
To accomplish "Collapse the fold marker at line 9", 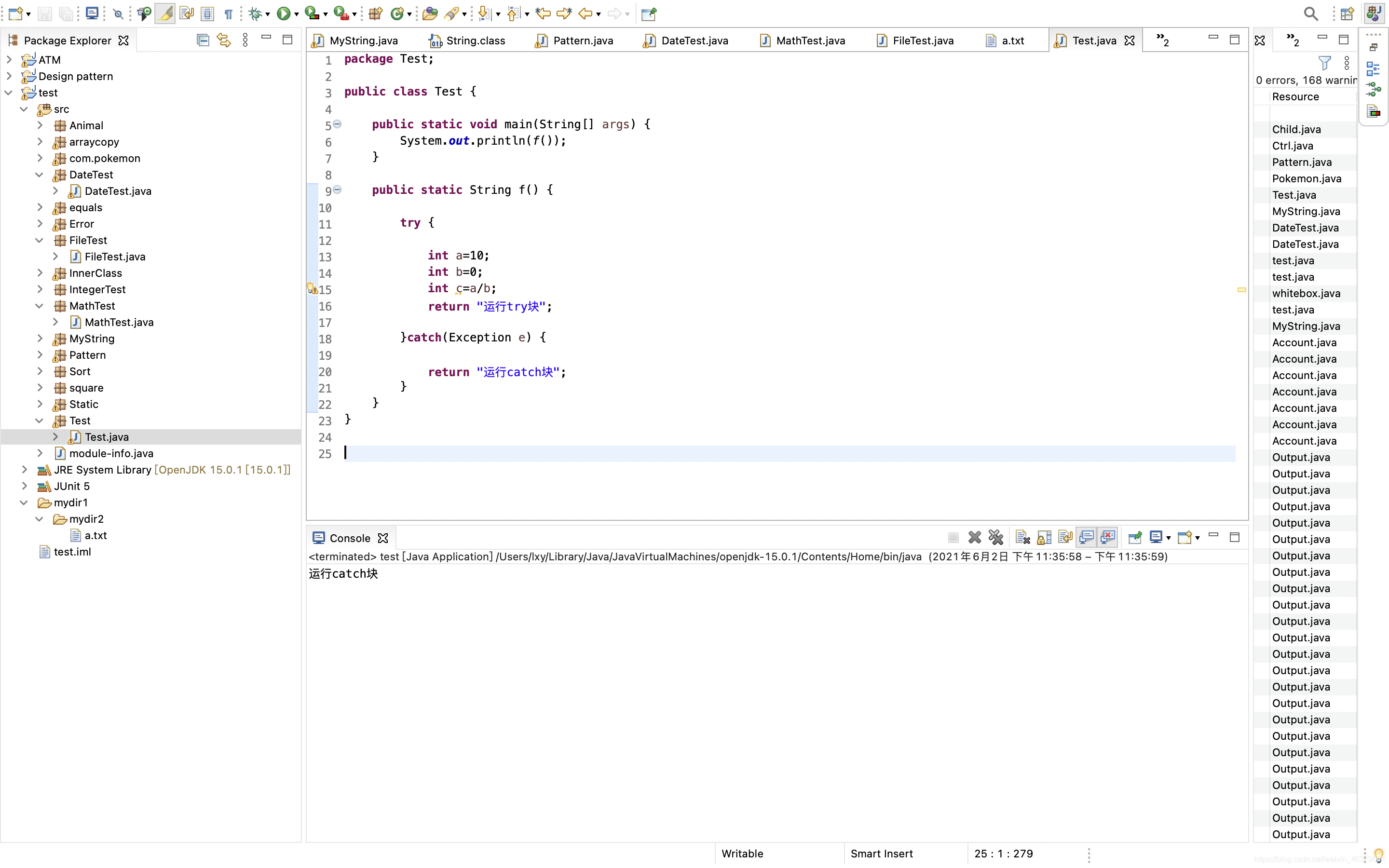I will (x=338, y=190).
